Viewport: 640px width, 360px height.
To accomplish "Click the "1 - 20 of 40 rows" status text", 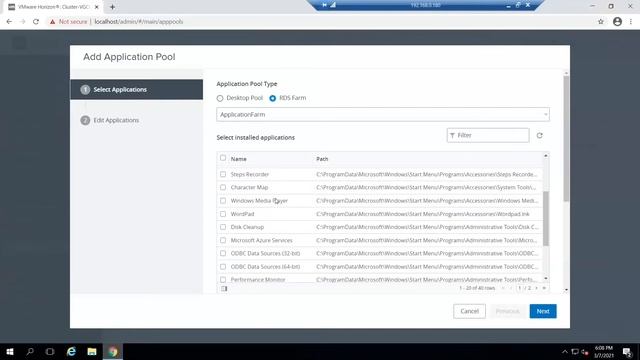I will (477, 288).
